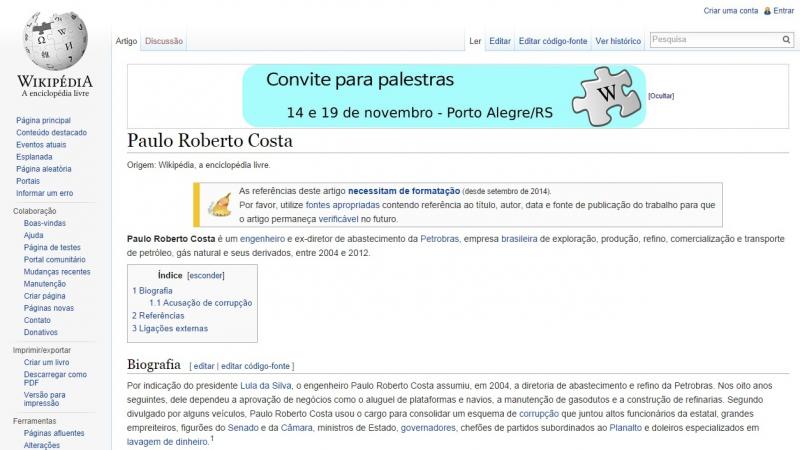
Task: Collapse the Imprimir/exportar sidebar section
Action: click(x=42, y=351)
